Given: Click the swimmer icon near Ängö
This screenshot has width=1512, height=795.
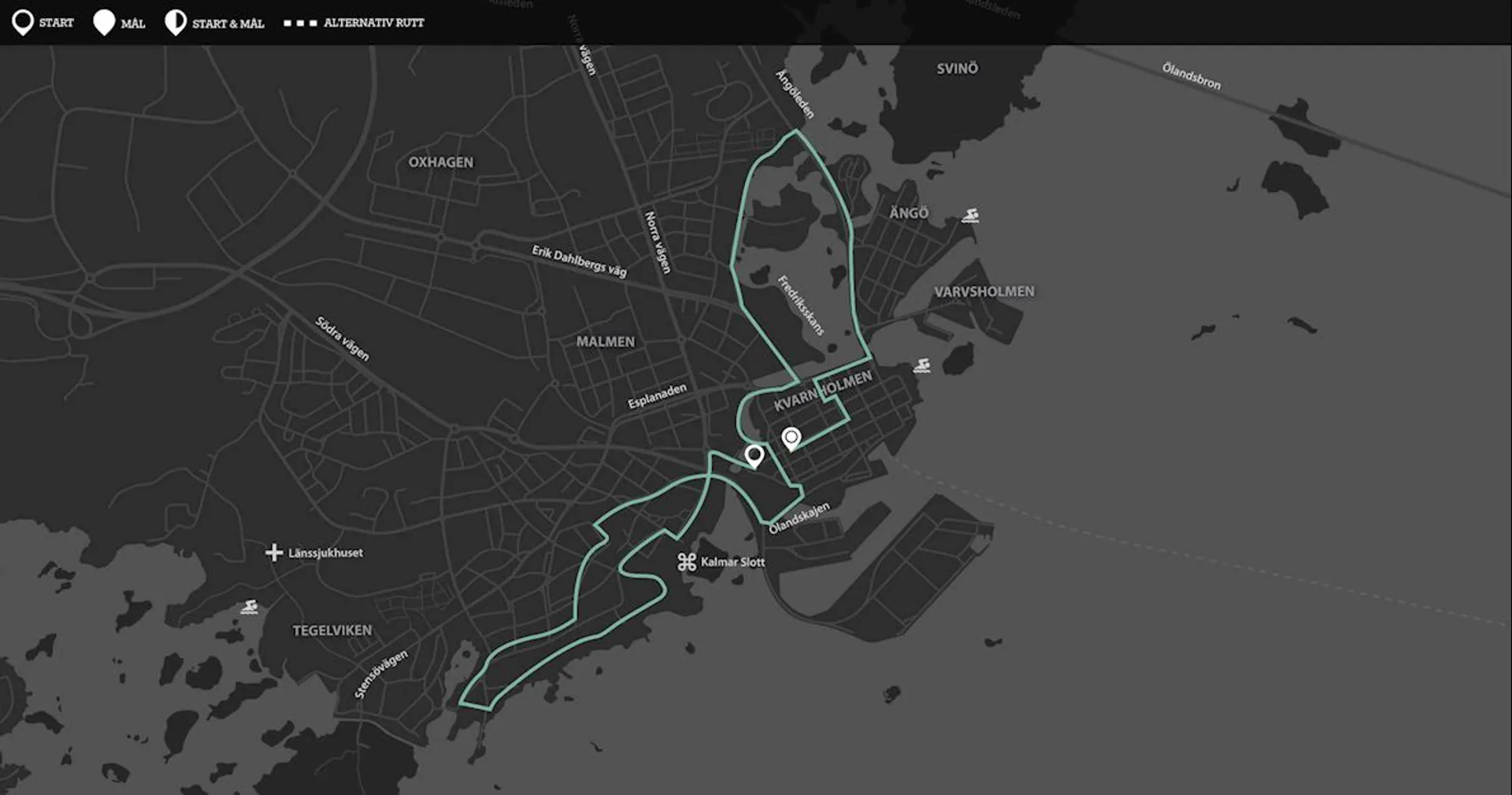Looking at the screenshot, I should 970,216.
